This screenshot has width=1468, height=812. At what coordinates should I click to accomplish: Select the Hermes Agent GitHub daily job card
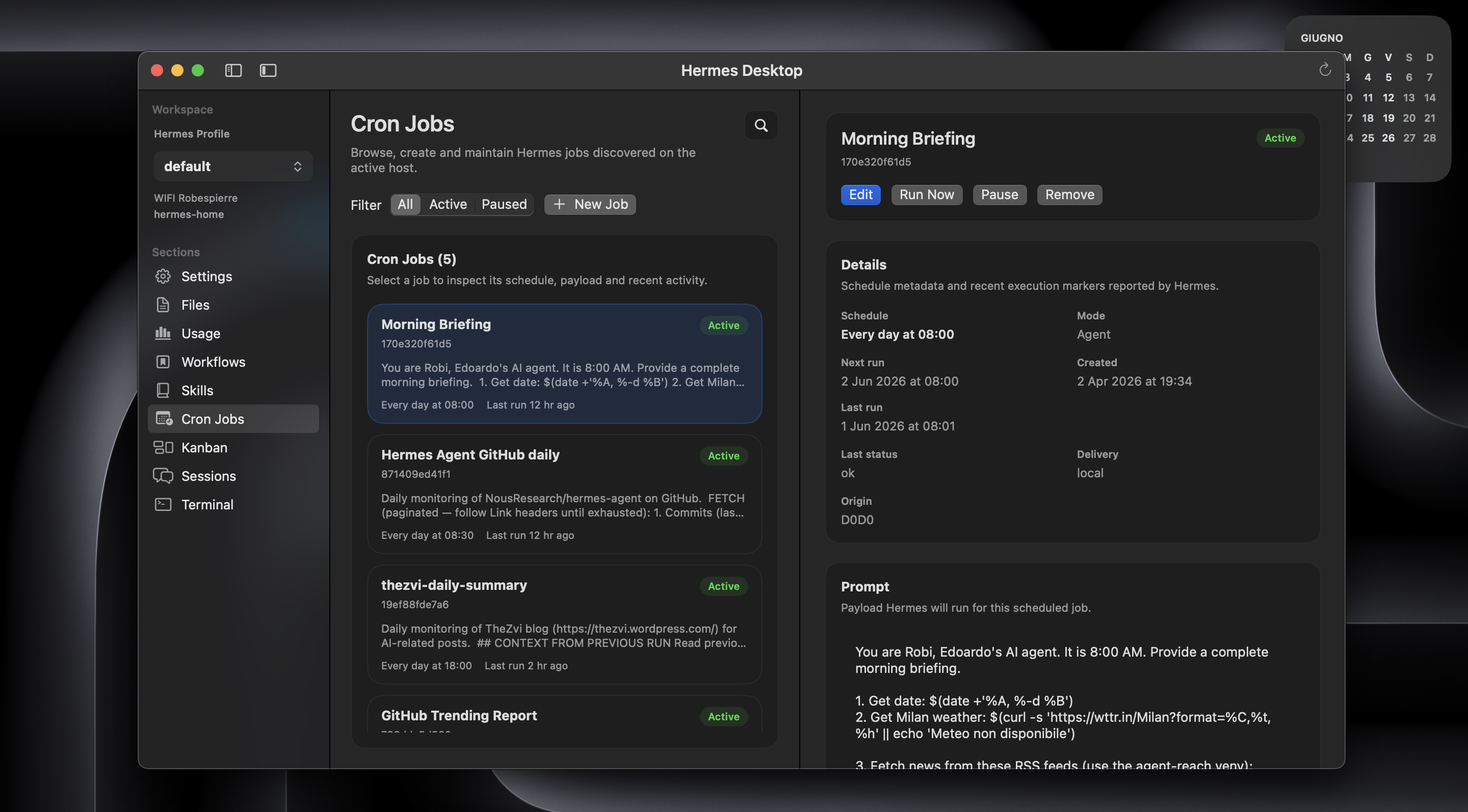coord(564,494)
